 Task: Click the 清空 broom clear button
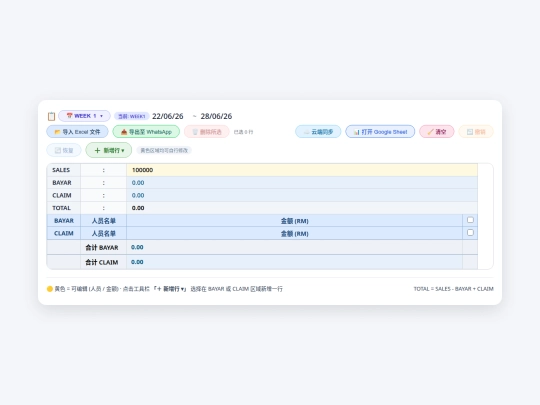click(x=437, y=132)
